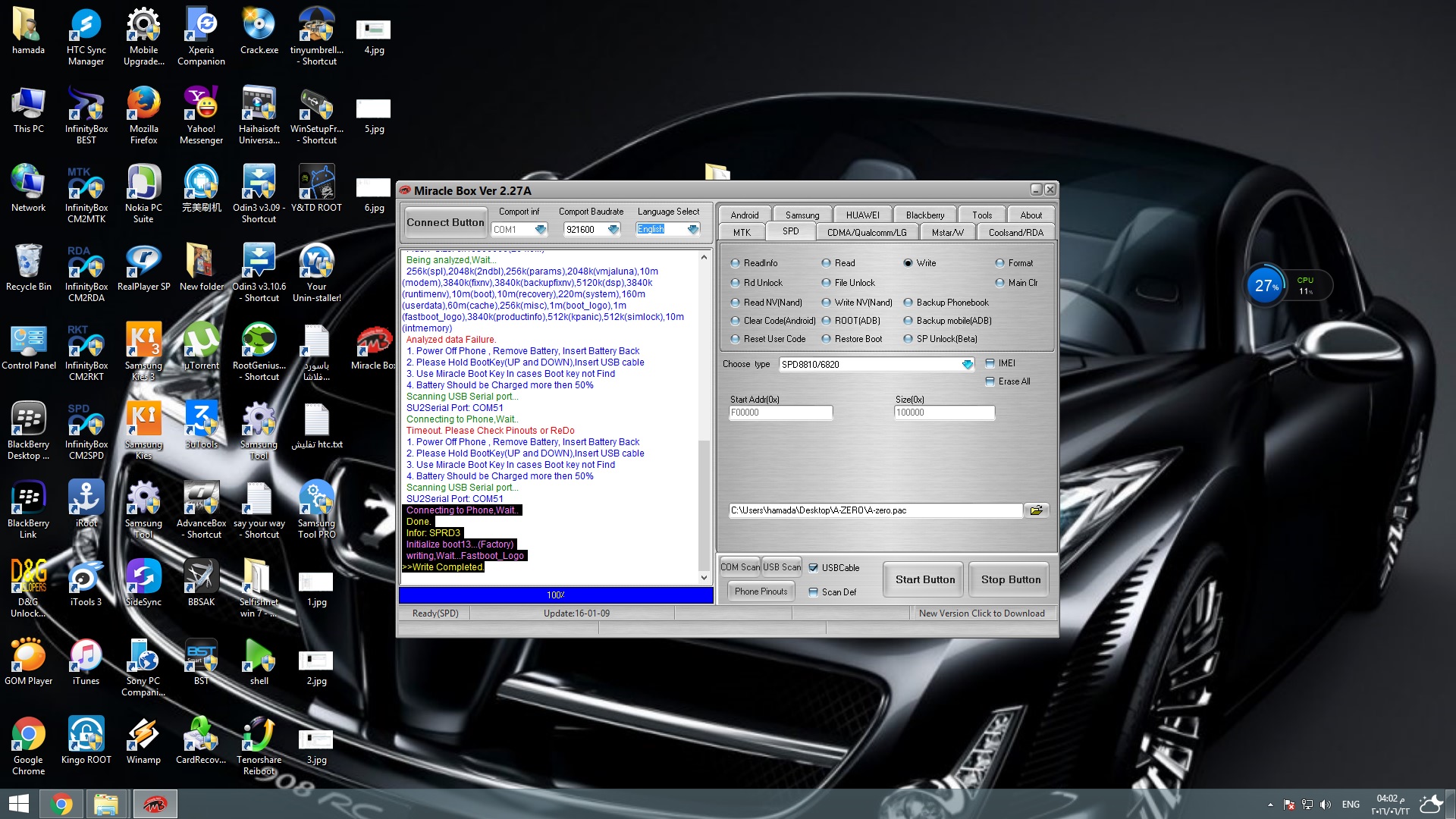1456x819 pixels.
Task: Launch iTools 3 desktop icon
Action: [x=86, y=583]
